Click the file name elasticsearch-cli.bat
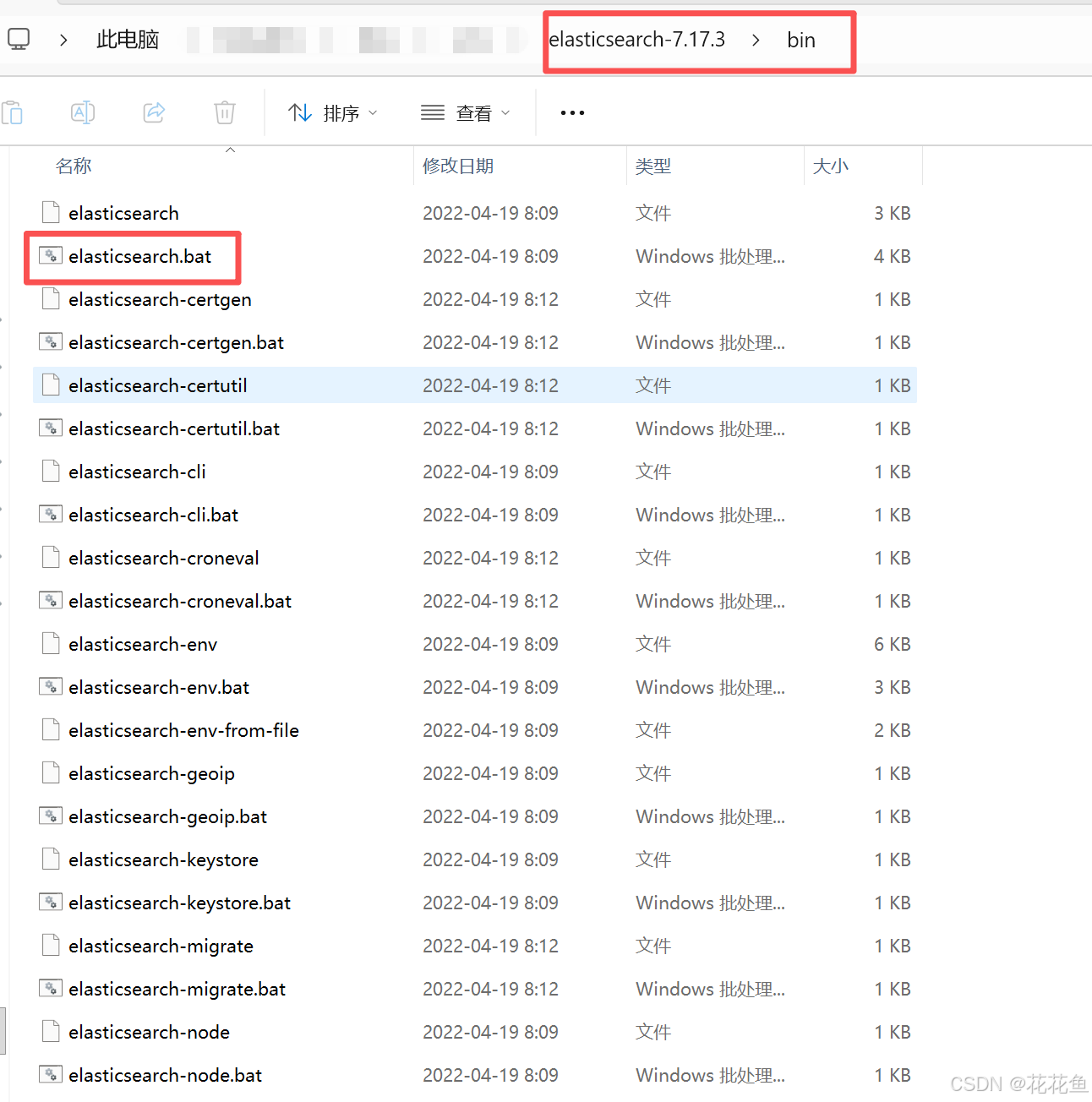The width and height of the screenshot is (1092, 1102). (x=154, y=515)
